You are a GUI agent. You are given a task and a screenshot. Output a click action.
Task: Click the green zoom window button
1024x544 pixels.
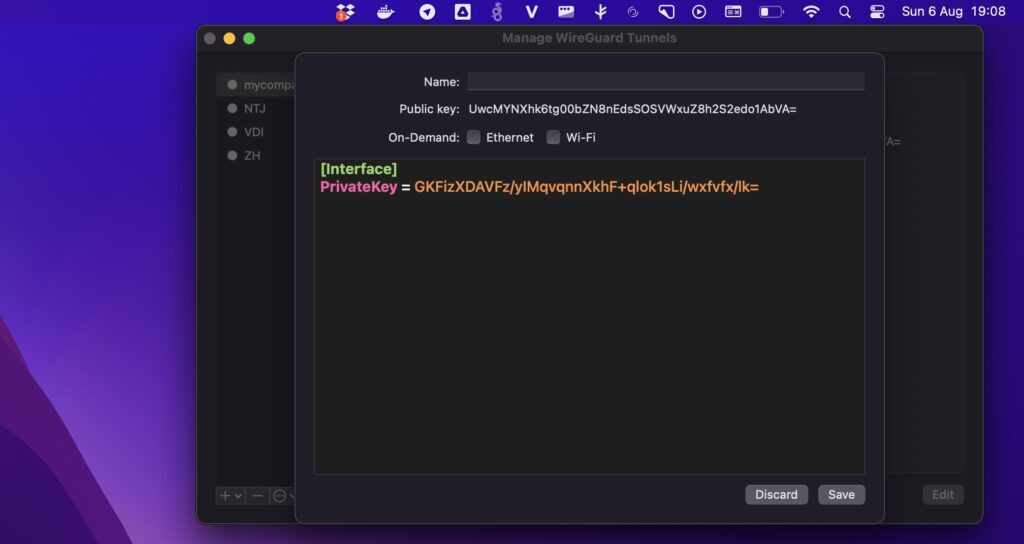point(249,39)
